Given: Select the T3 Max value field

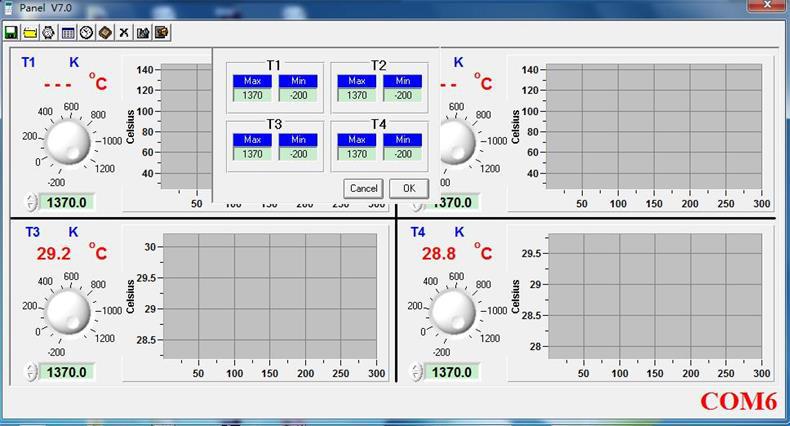Looking at the screenshot, I should tap(252, 154).
